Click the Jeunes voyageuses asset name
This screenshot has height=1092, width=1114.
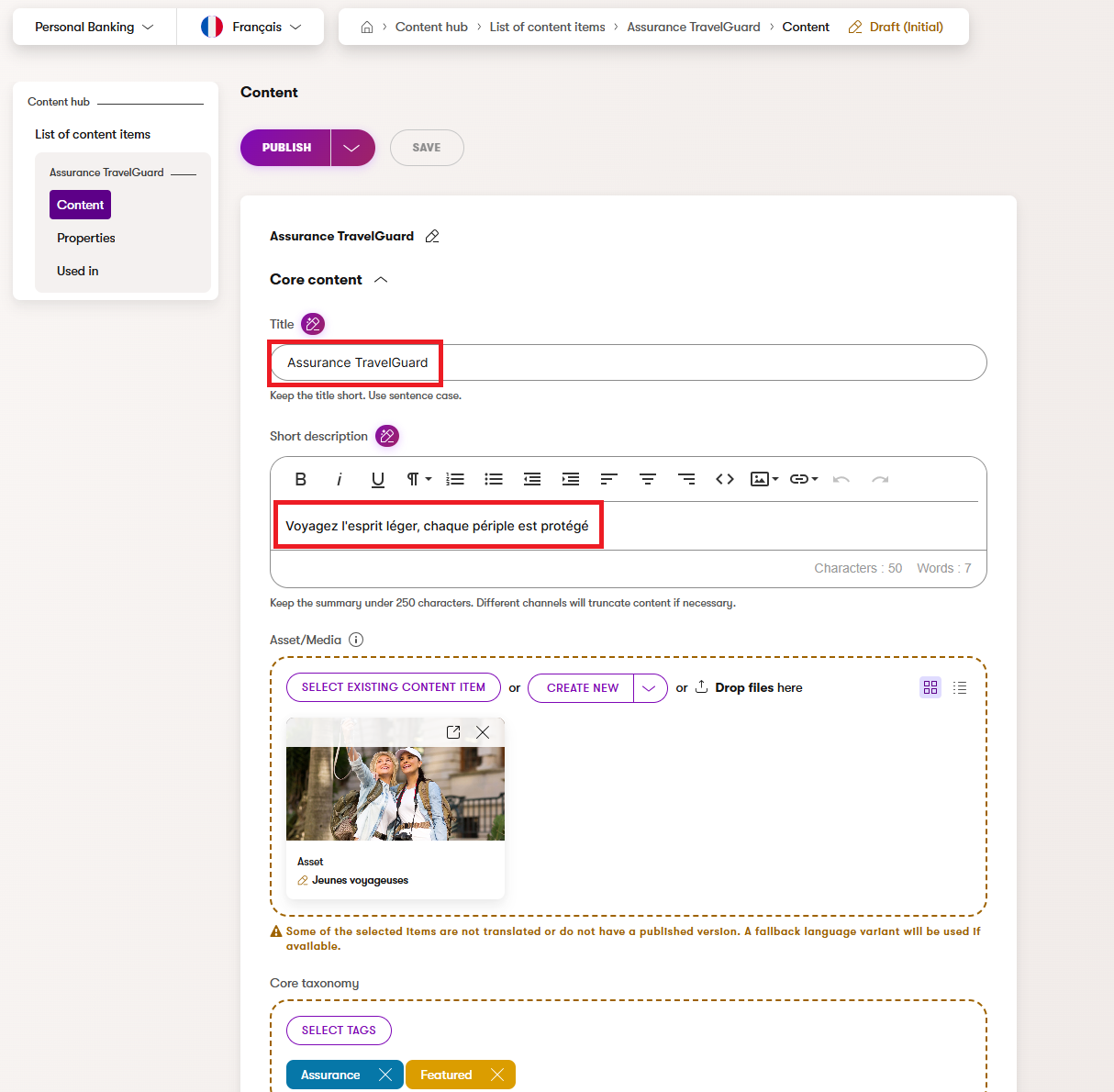coord(360,880)
